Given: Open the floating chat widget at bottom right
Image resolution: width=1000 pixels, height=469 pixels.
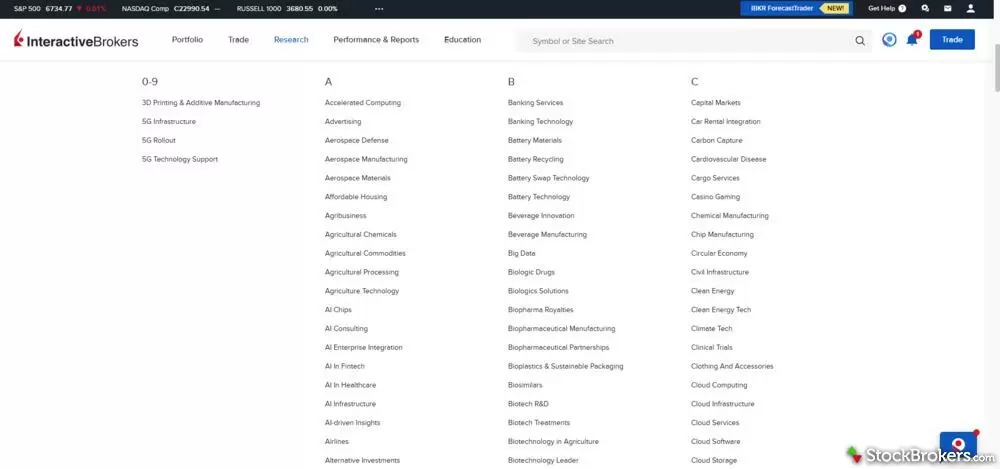Looking at the screenshot, I should pos(958,445).
